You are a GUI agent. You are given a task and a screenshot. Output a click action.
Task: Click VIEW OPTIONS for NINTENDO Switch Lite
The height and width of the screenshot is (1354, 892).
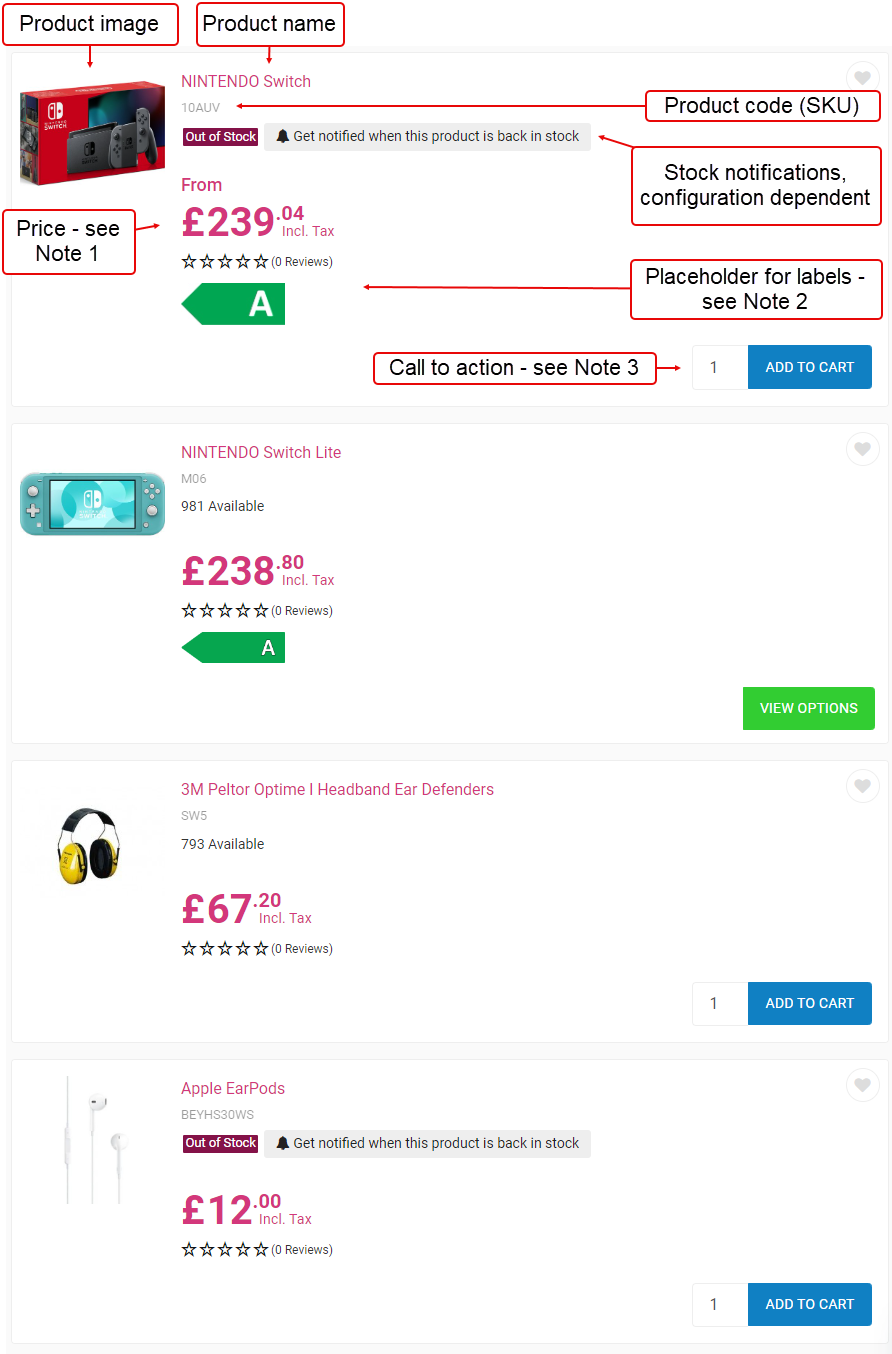[x=808, y=708]
